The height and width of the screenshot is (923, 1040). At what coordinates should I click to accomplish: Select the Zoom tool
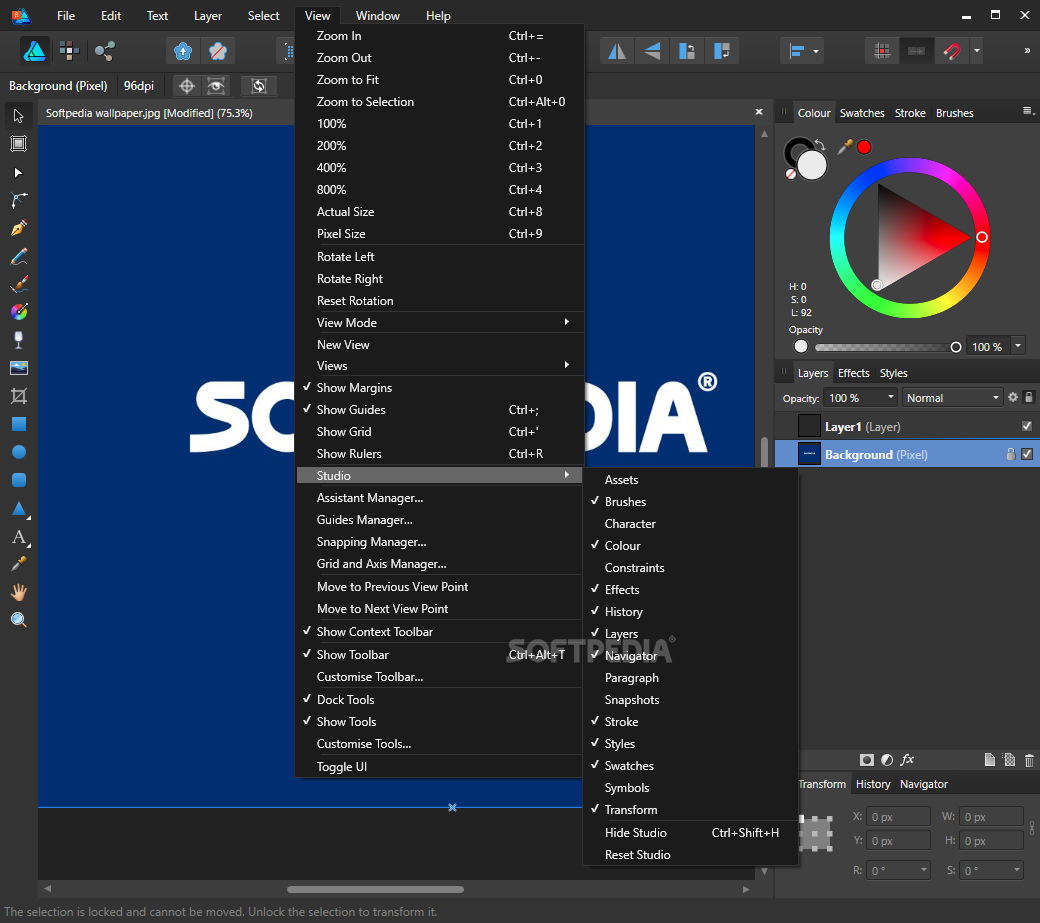(x=19, y=619)
